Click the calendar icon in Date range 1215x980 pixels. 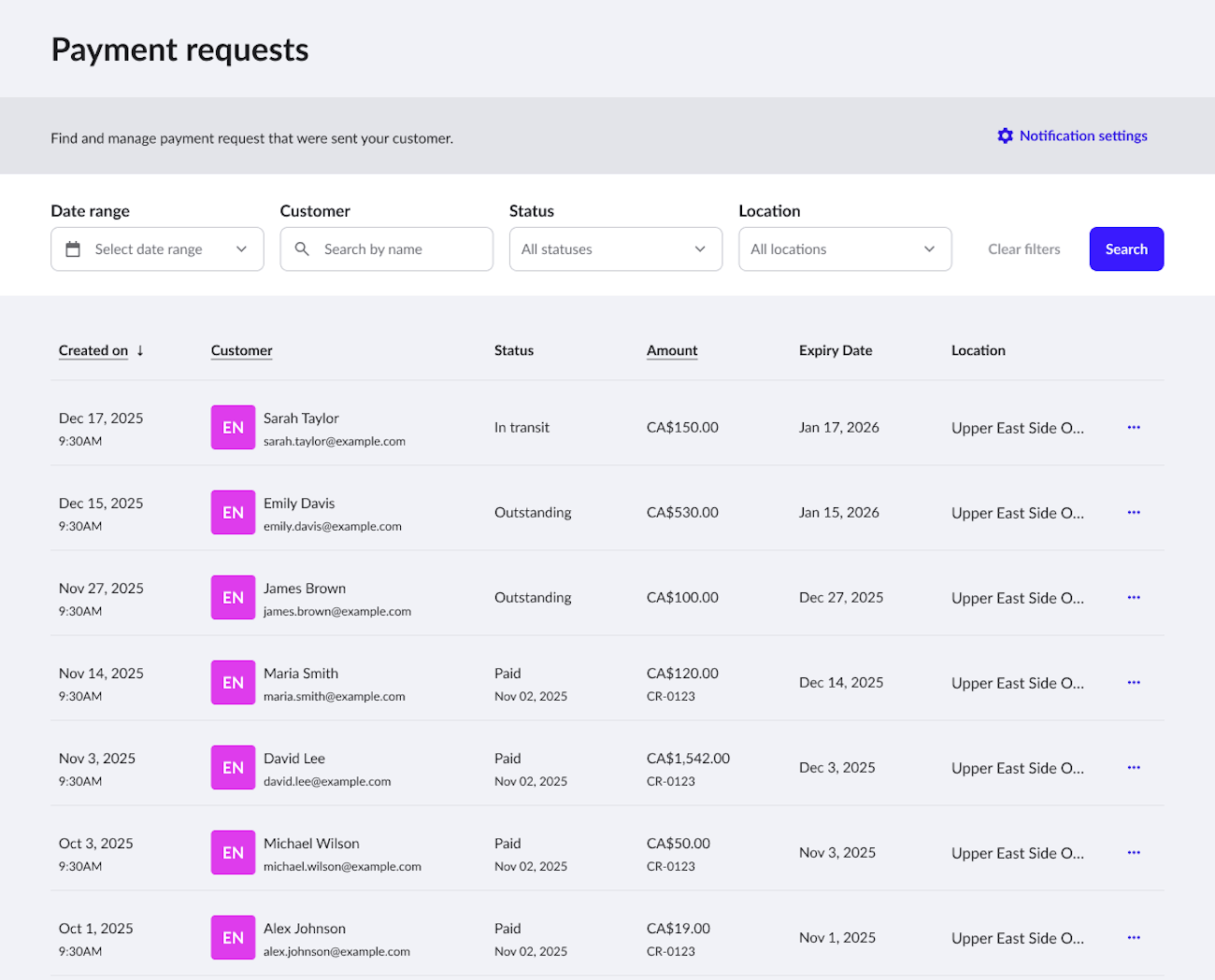coord(73,249)
